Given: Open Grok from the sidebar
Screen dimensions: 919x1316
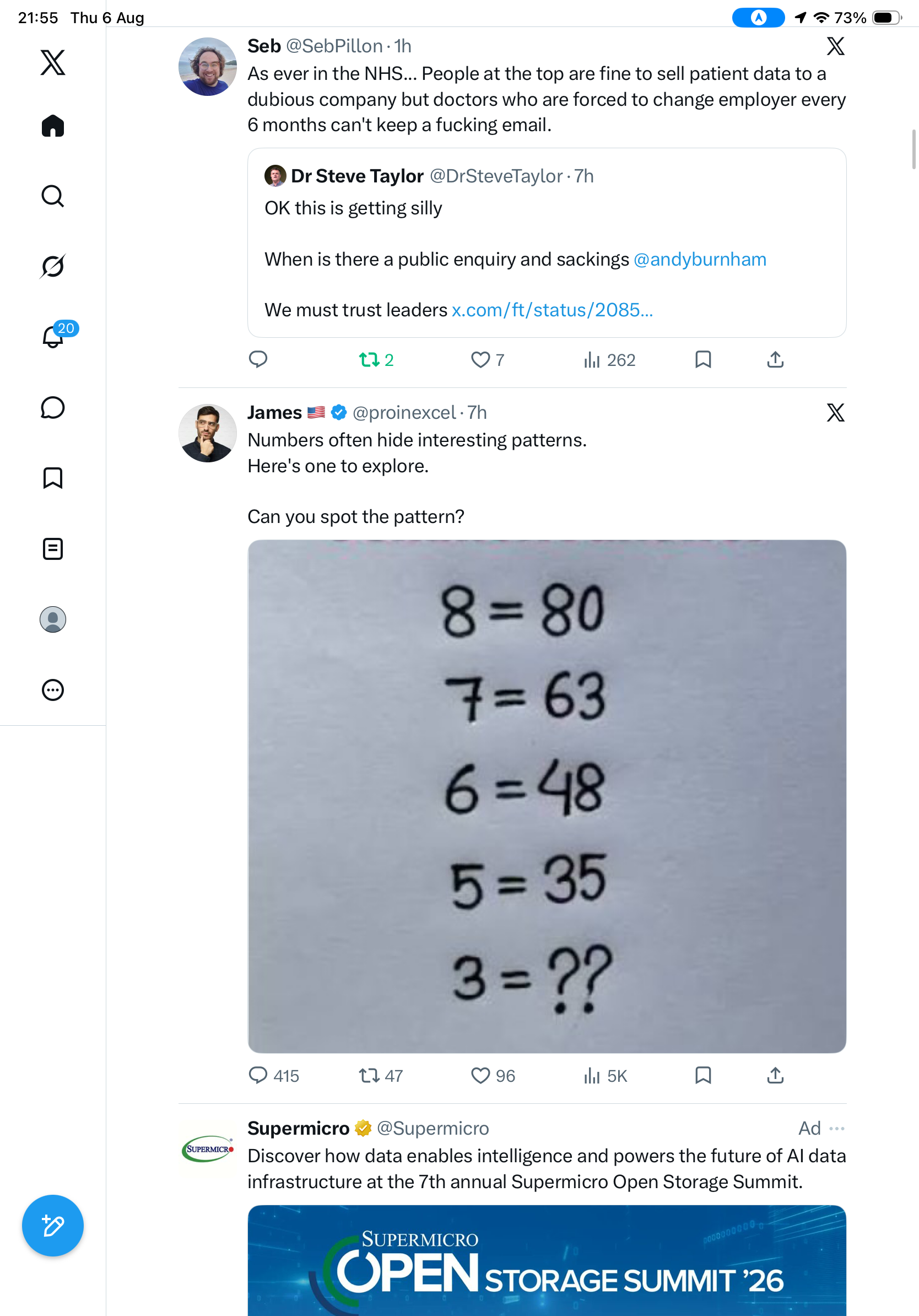Looking at the screenshot, I should [53, 266].
